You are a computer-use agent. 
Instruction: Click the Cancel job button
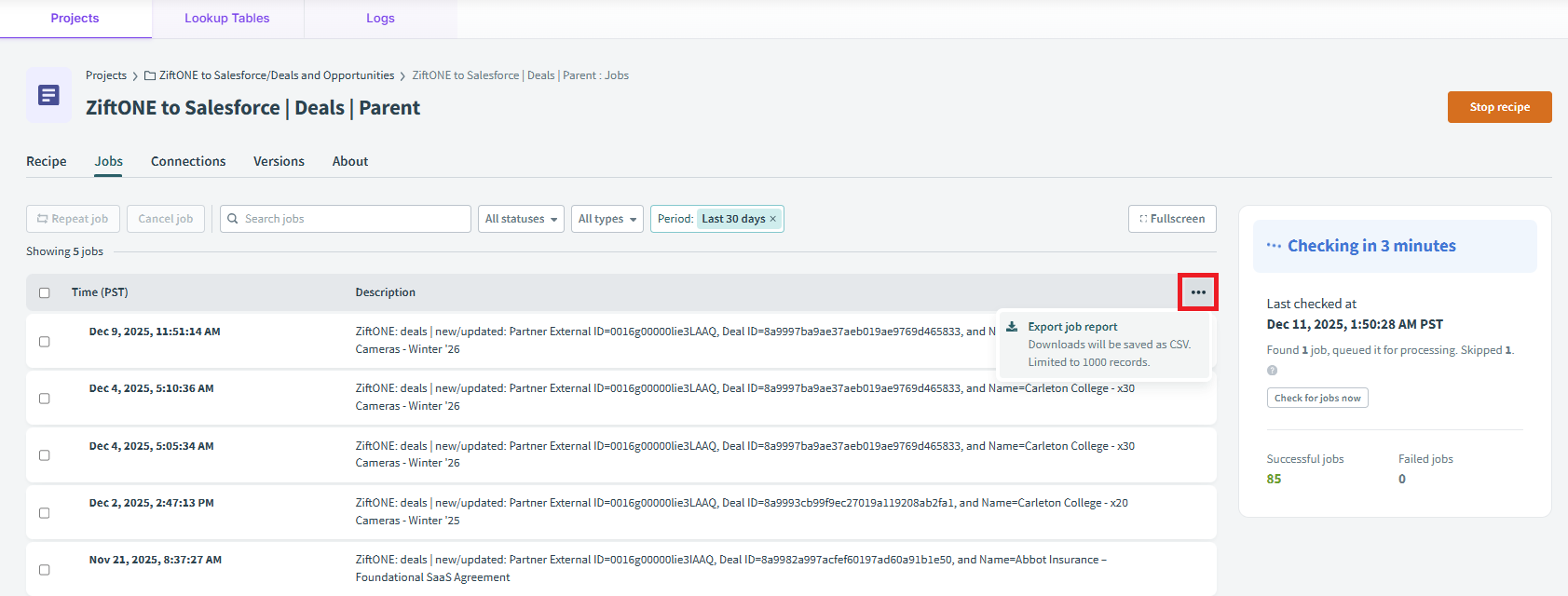click(x=166, y=219)
